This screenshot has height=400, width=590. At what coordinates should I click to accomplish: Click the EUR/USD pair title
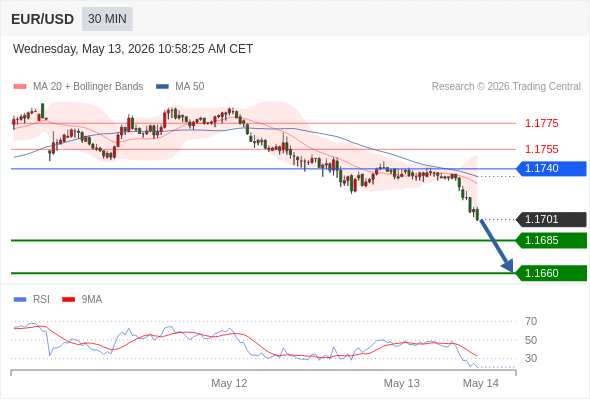[x=43, y=19]
